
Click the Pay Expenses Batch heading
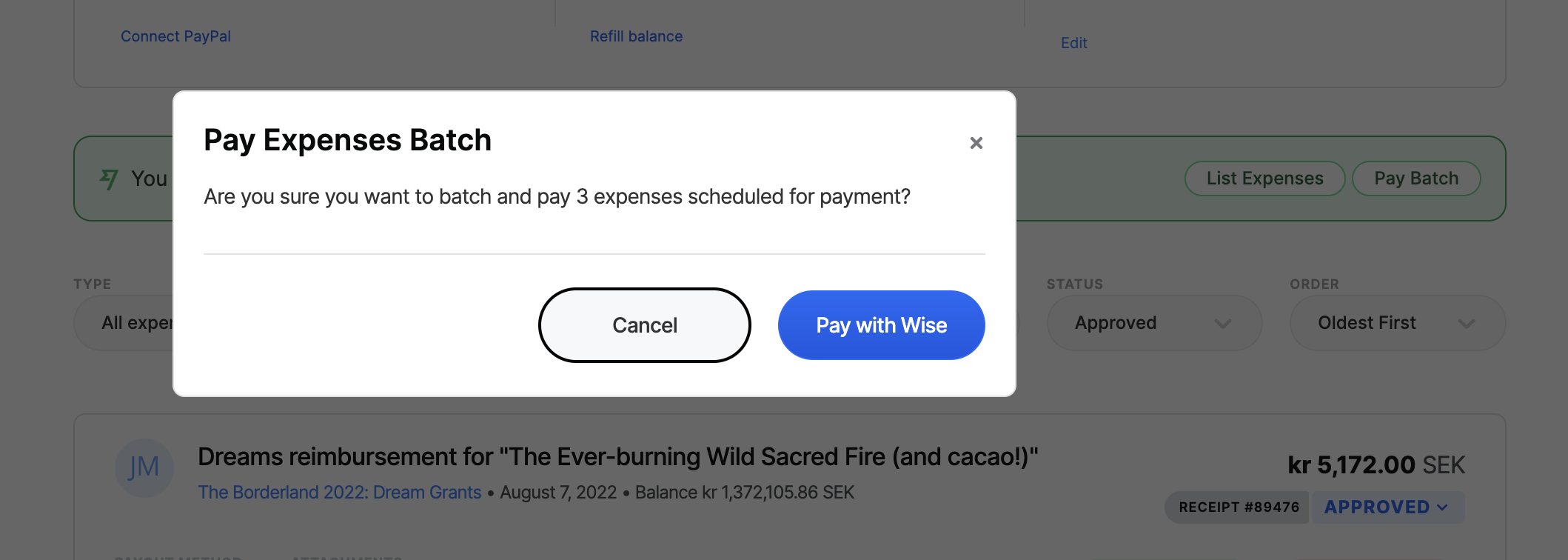(x=347, y=140)
